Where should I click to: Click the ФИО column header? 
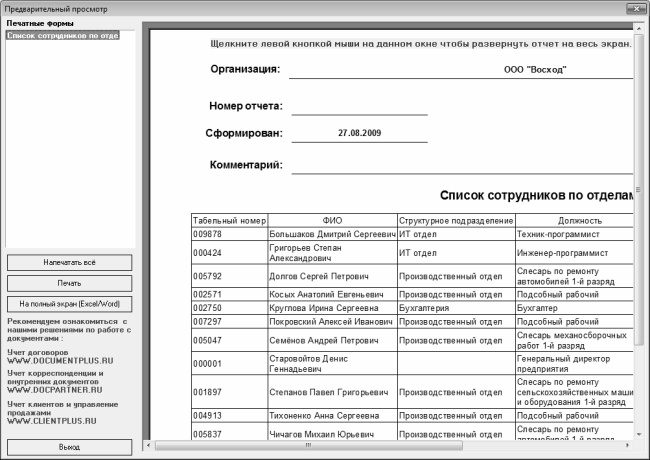pyautogui.click(x=333, y=220)
